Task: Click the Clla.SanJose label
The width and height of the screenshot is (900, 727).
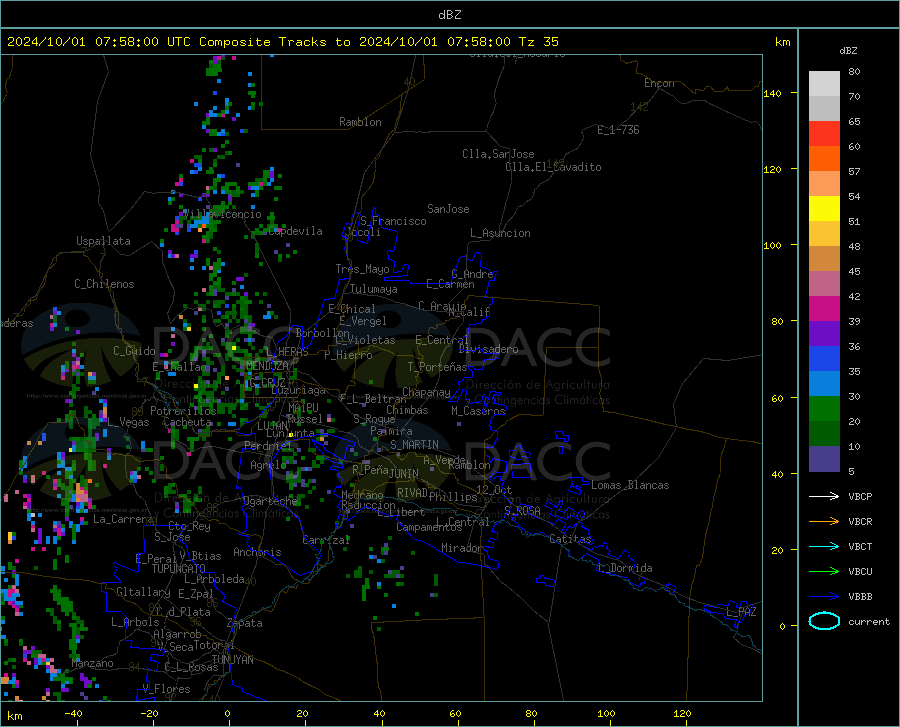Action: (498, 154)
